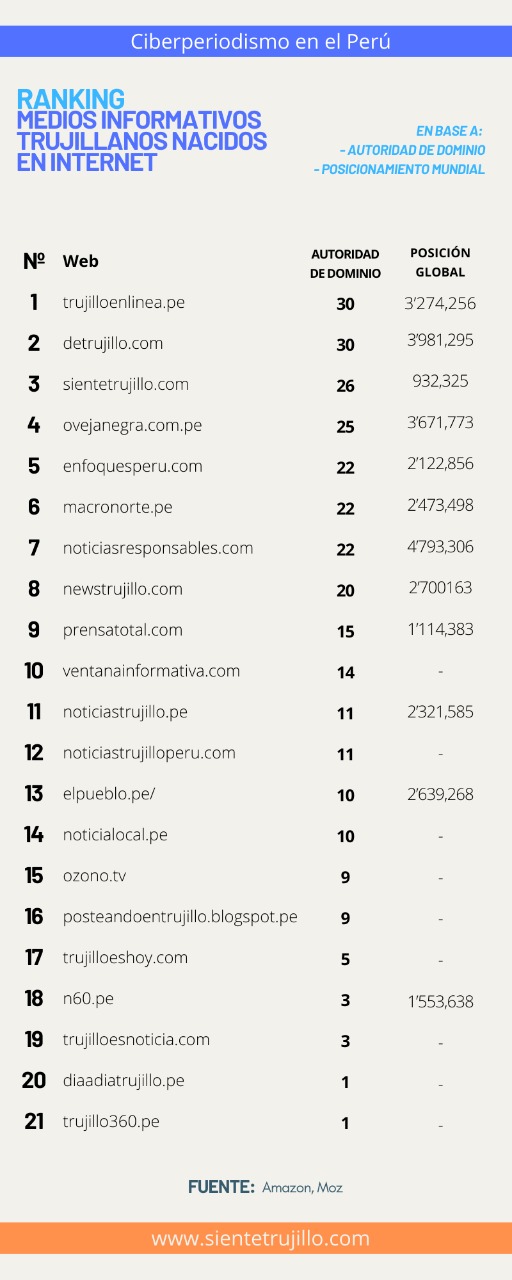Open posteandoentrujillo.blogspot.pe entry
Image resolution: width=512 pixels, height=1280 pixels.
point(180,917)
